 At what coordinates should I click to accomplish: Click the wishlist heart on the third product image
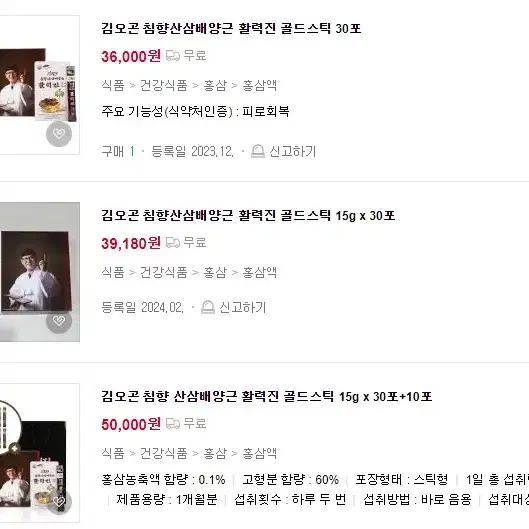[59, 502]
